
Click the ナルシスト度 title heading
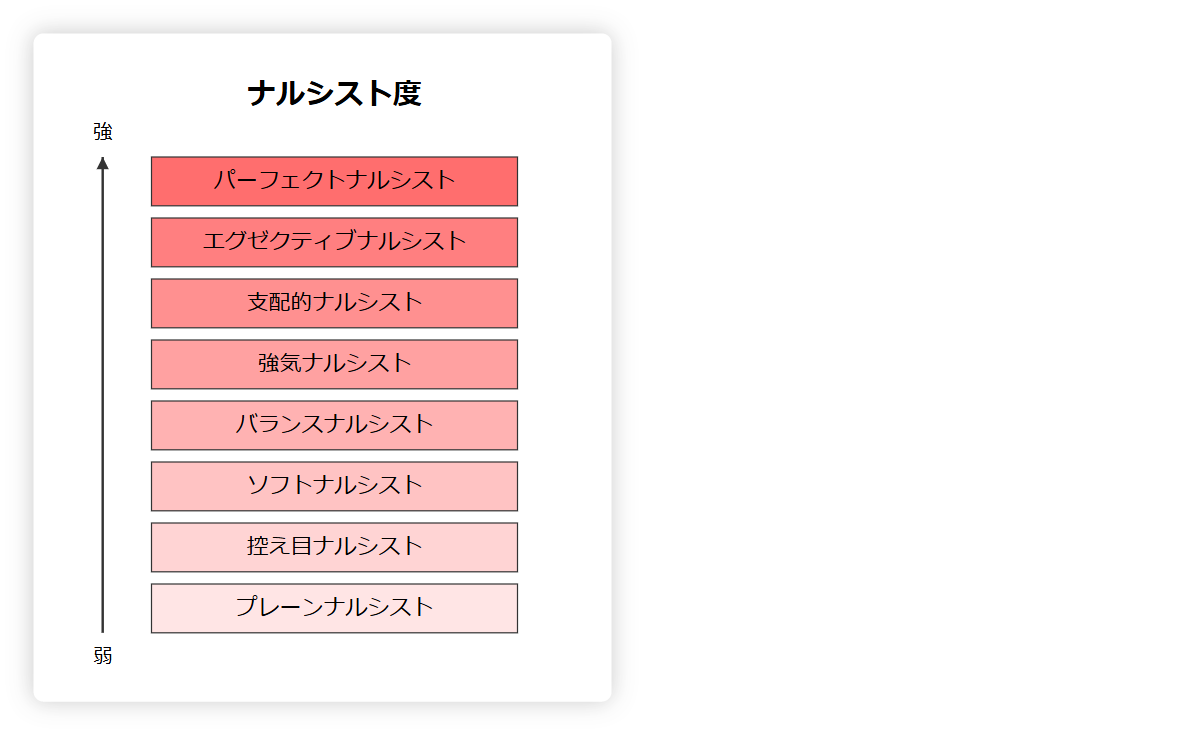334,94
